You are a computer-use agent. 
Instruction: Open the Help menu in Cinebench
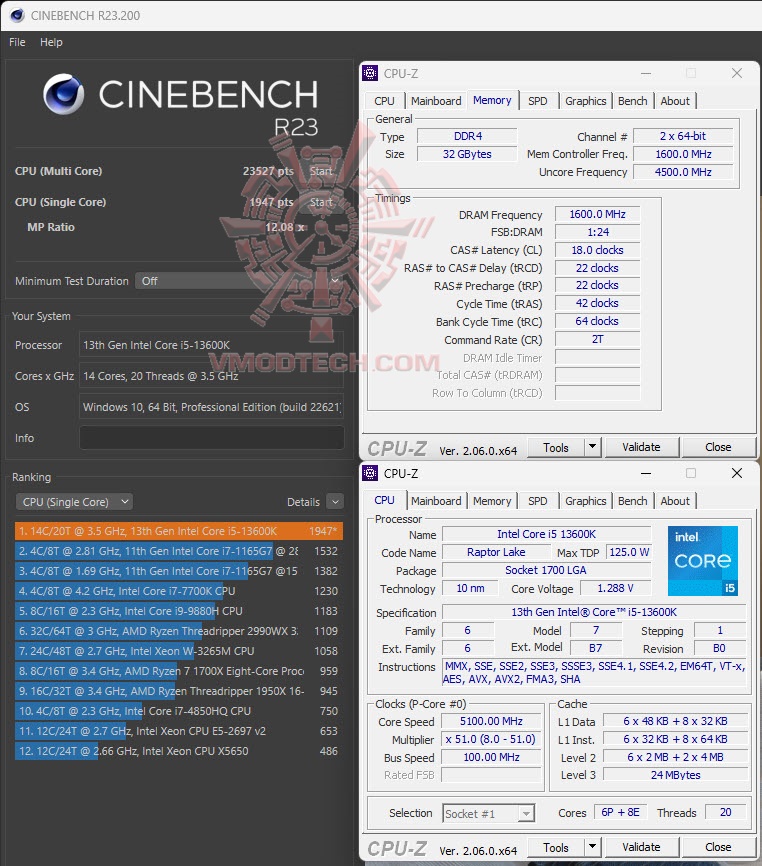(51, 42)
